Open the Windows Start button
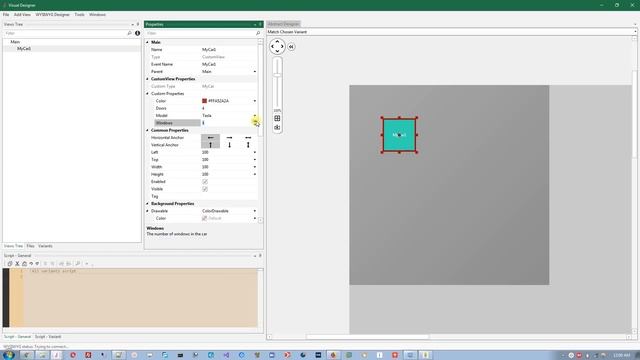 point(8,355)
